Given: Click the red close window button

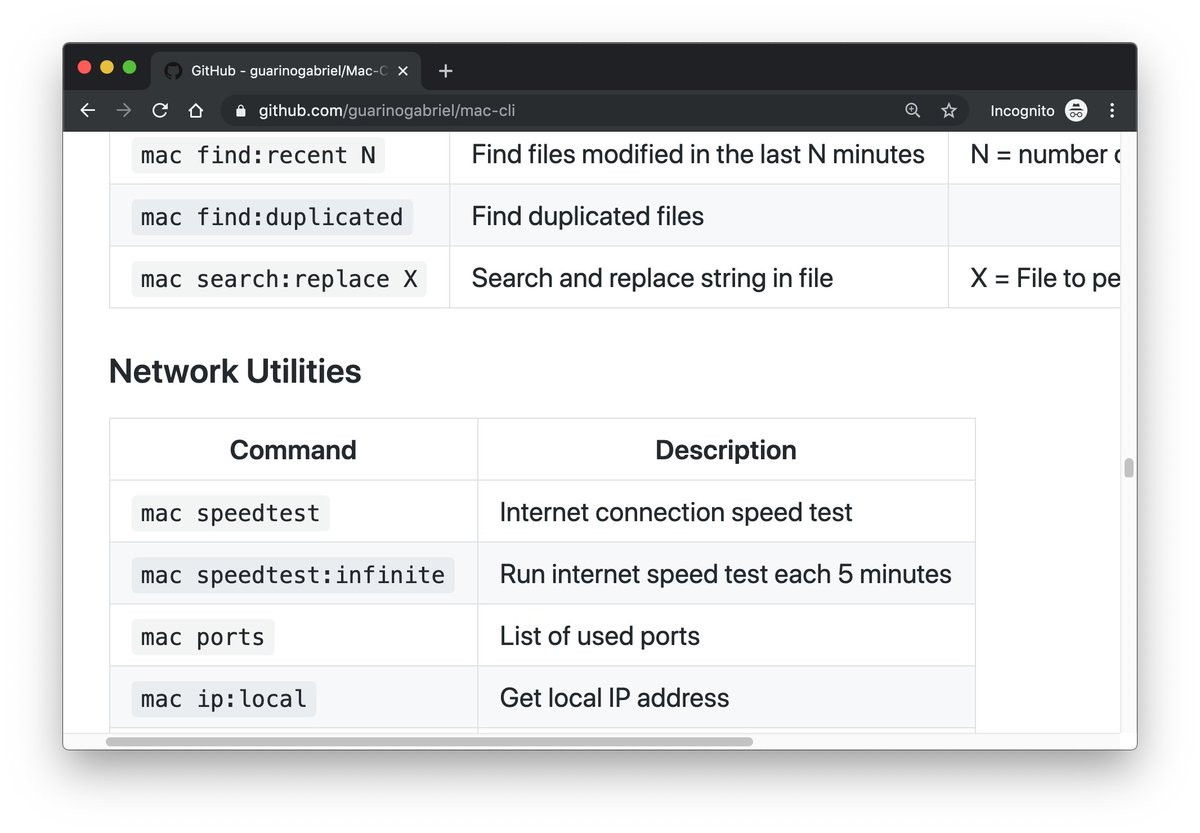Looking at the screenshot, I should (x=85, y=67).
